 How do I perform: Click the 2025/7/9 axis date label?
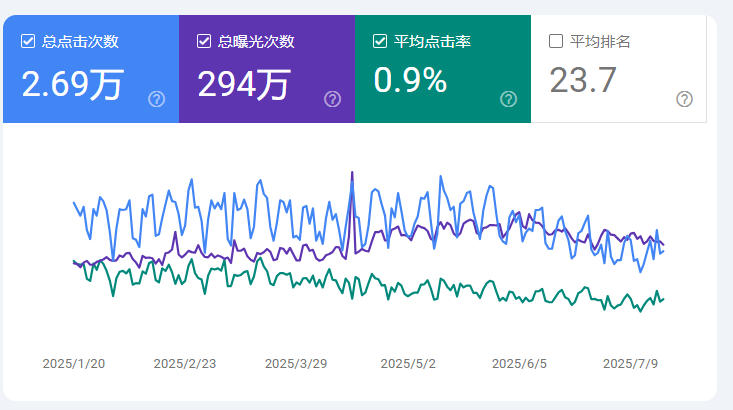coord(631,364)
